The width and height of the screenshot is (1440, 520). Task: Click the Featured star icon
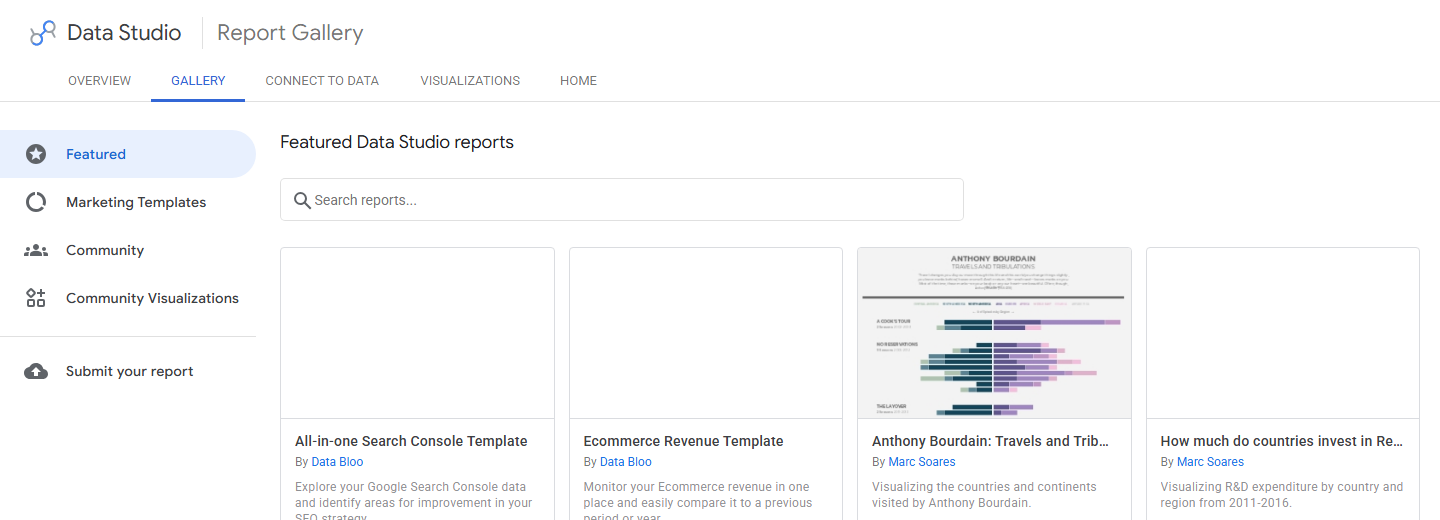point(36,154)
